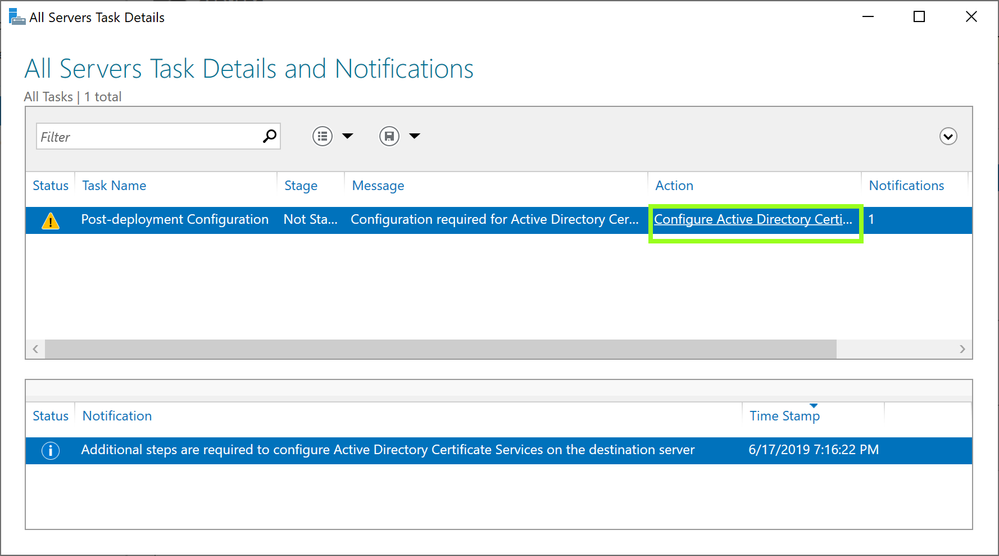Sort tasks by Action column header
Image resolution: width=999 pixels, height=556 pixels.
point(674,185)
